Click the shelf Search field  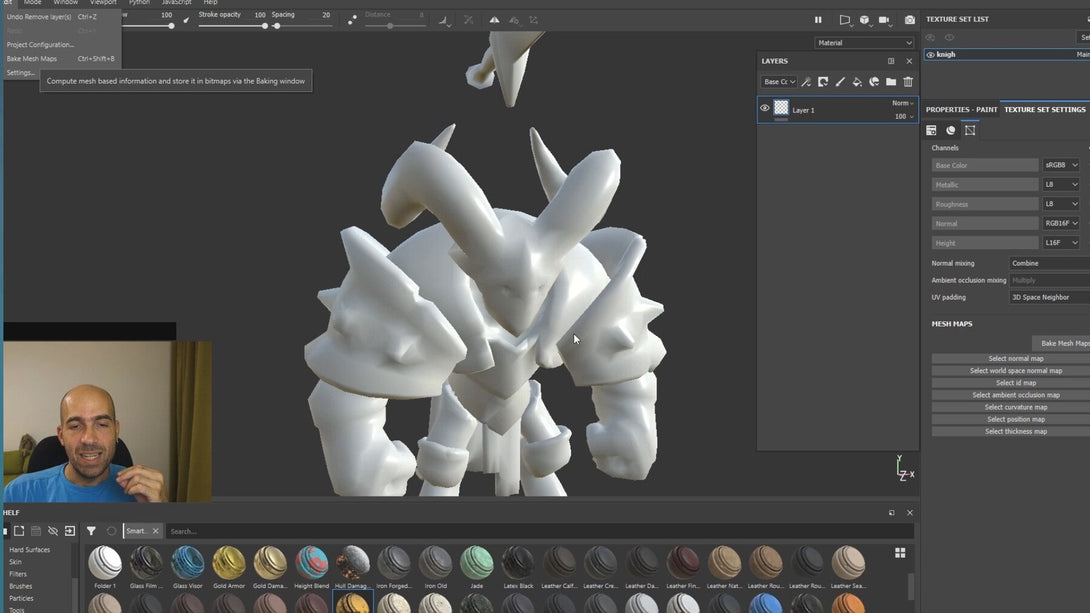[x=539, y=531]
